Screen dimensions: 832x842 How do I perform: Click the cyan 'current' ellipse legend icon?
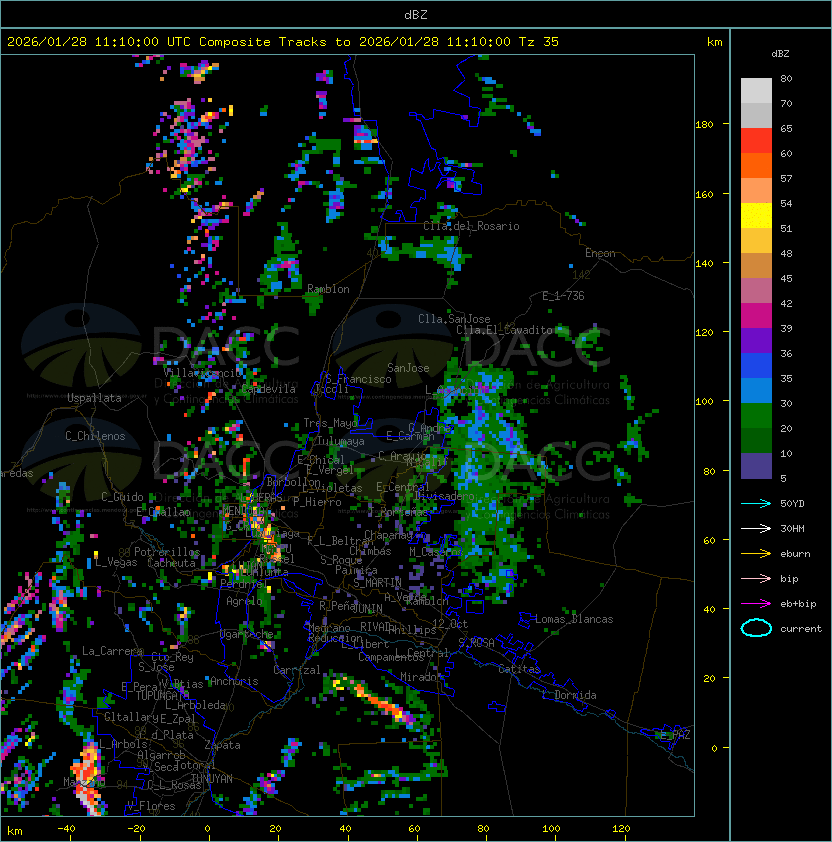(x=756, y=628)
